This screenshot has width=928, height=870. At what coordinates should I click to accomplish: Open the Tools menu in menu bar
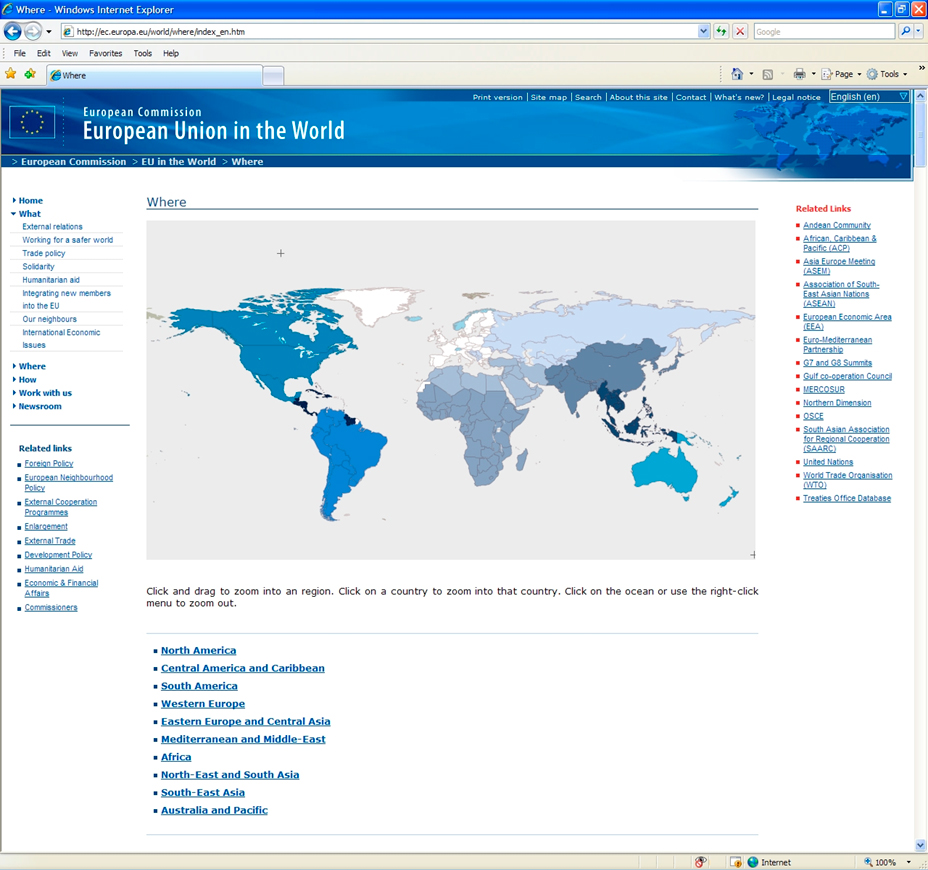point(143,53)
